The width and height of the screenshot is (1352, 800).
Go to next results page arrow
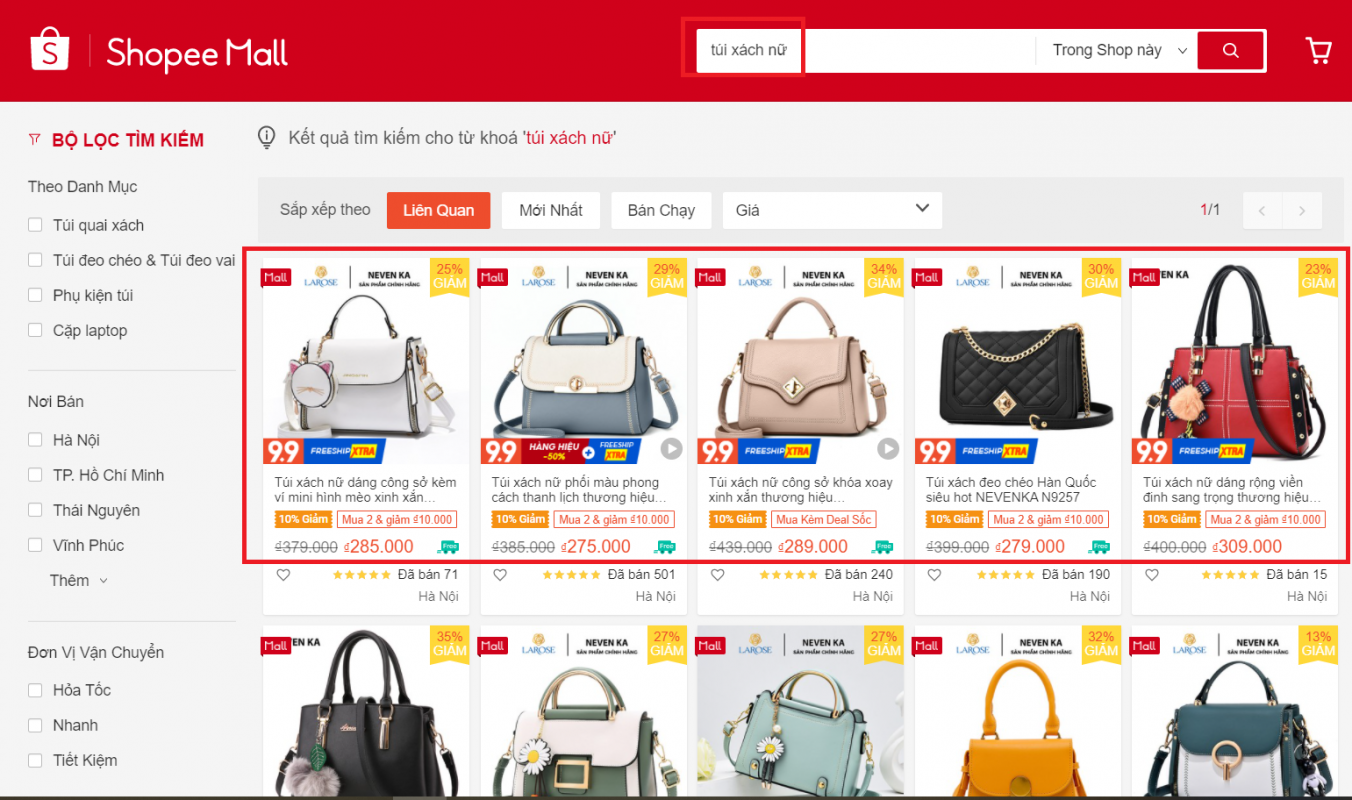coord(1302,210)
